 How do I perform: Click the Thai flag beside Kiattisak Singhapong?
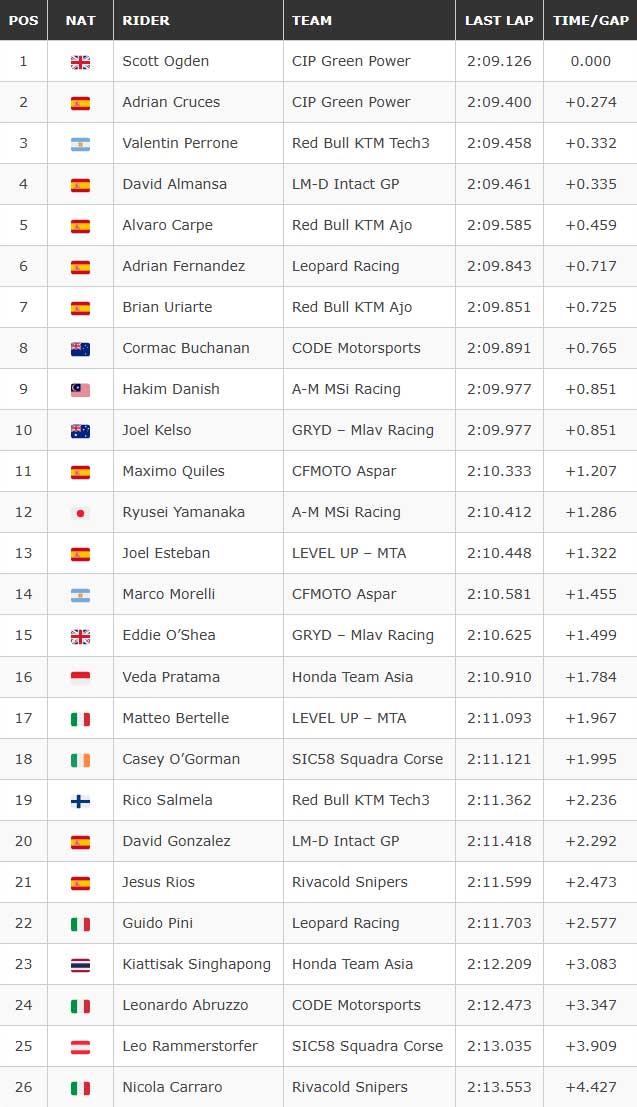[81, 965]
